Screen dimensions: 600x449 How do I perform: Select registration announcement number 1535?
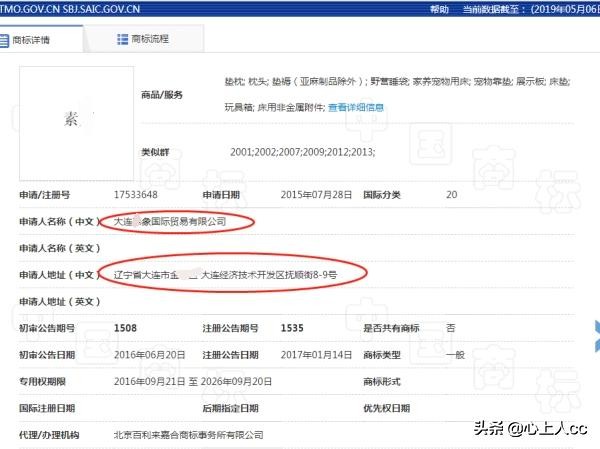click(292, 328)
